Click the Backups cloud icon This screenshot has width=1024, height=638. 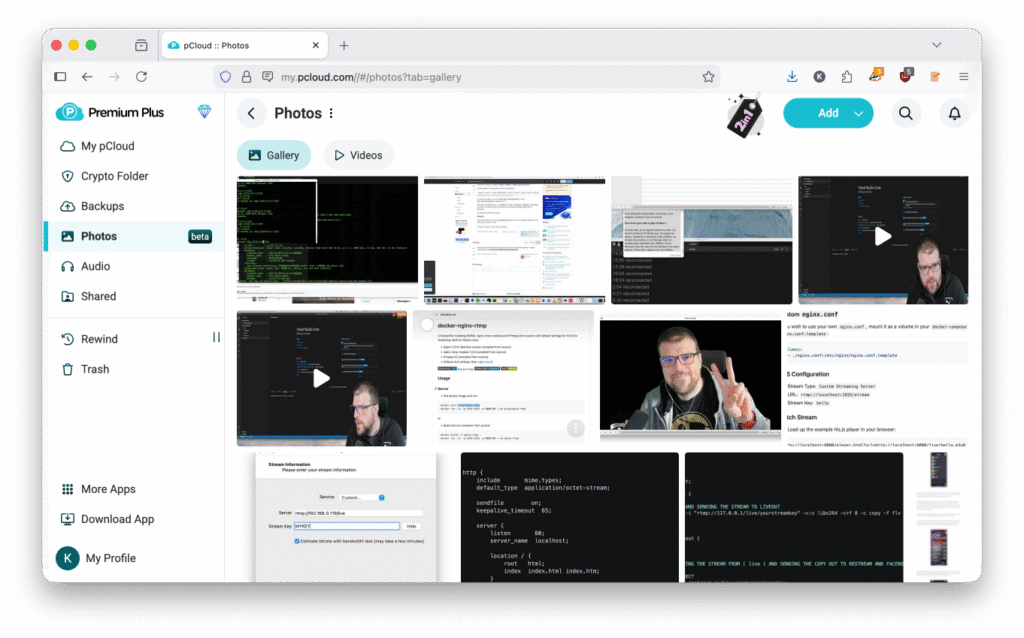click(68, 206)
